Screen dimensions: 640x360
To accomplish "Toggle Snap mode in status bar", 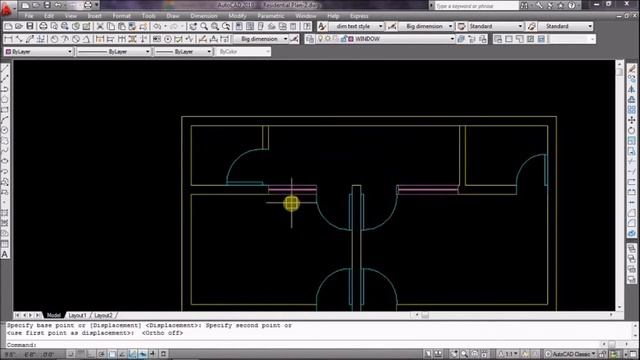I will coord(71,354).
